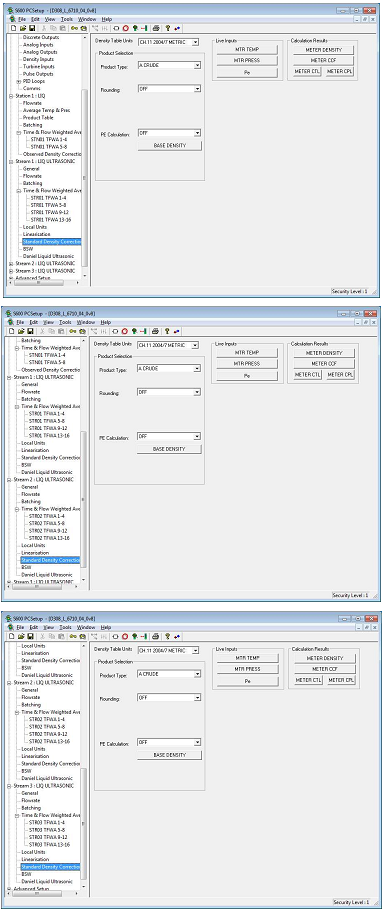
Task: Click the Open folder icon in top window toolbar
Action: (x=23, y=28)
